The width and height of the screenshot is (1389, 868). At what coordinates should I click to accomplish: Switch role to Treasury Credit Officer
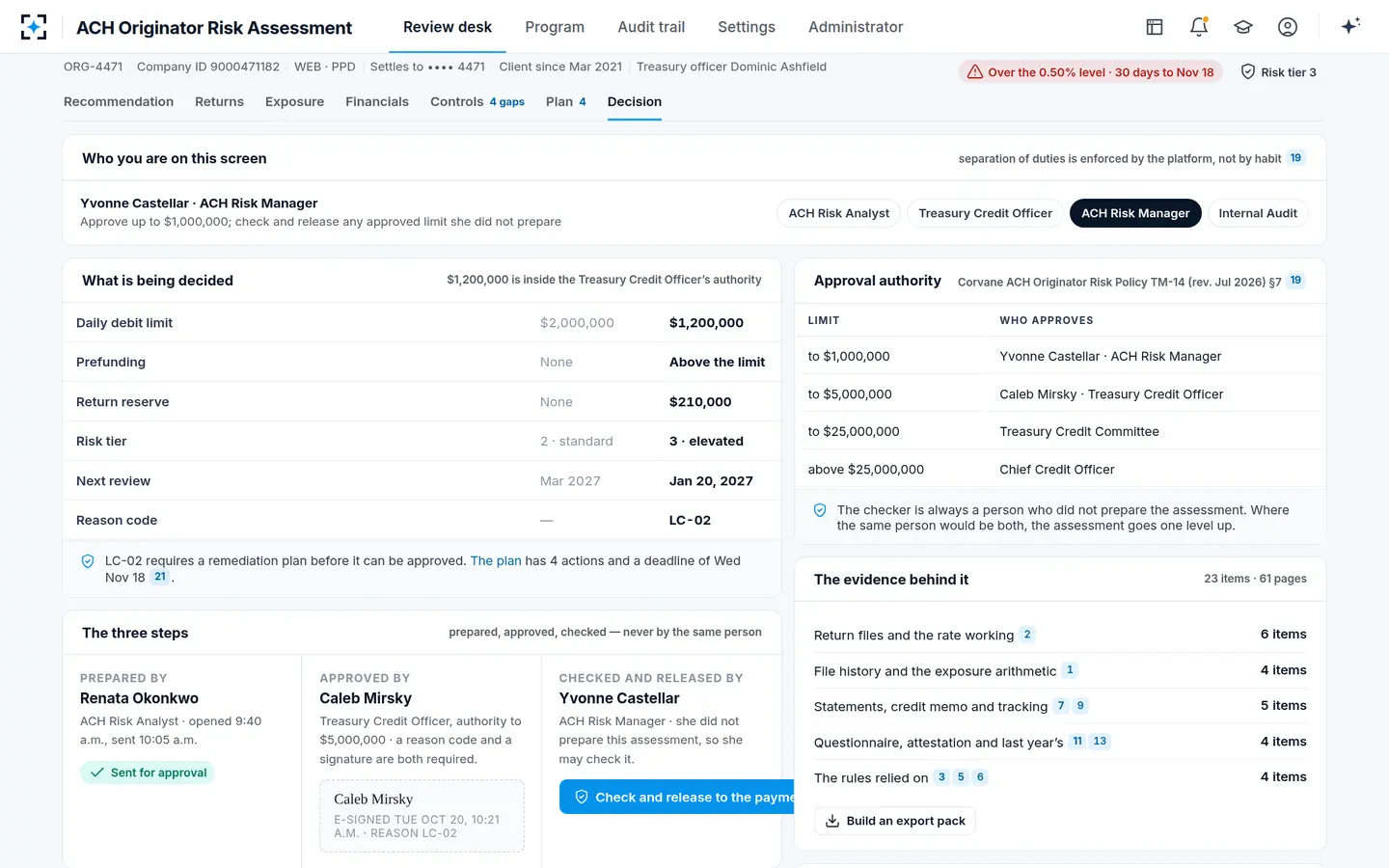point(985,213)
